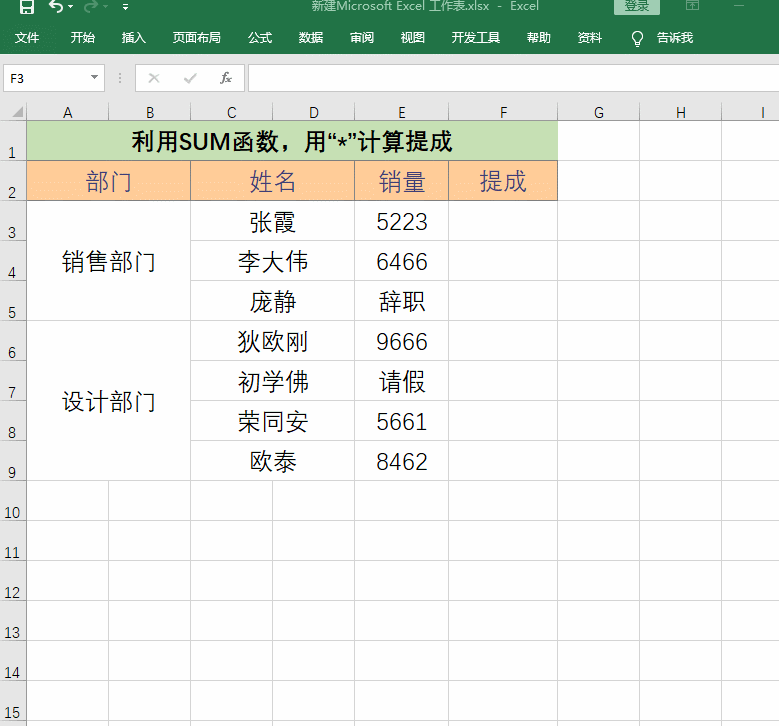This screenshot has height=726, width=779.
Task: Switch to the 公式 ribbon tab
Action: [260, 38]
